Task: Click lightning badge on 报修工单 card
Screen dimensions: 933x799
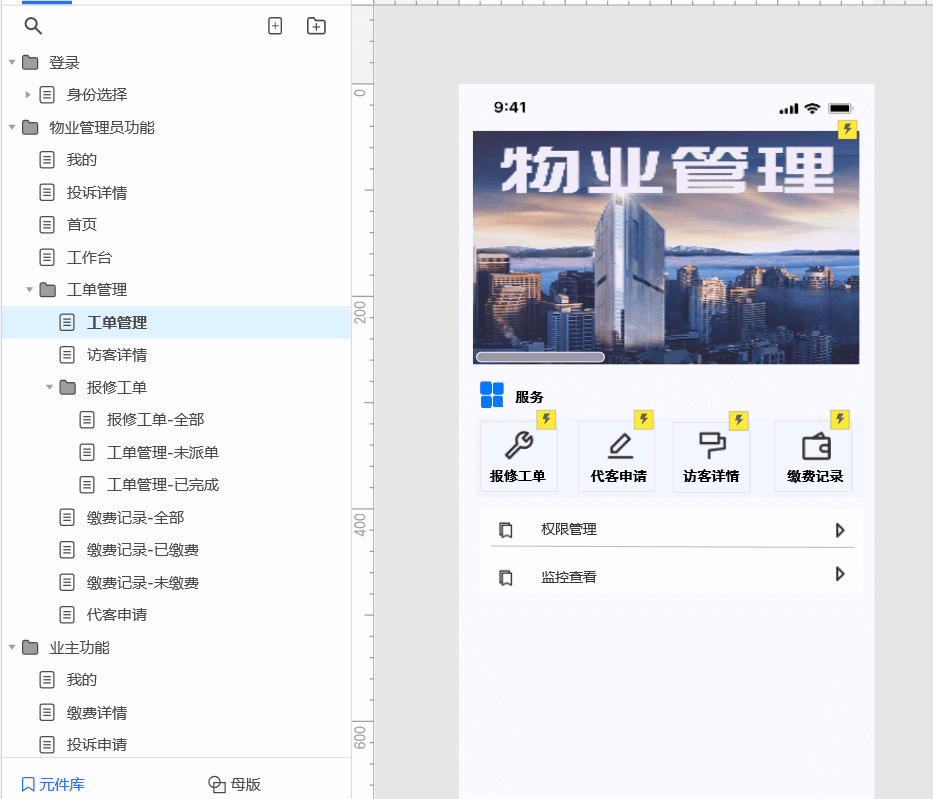Action: pyautogui.click(x=546, y=419)
